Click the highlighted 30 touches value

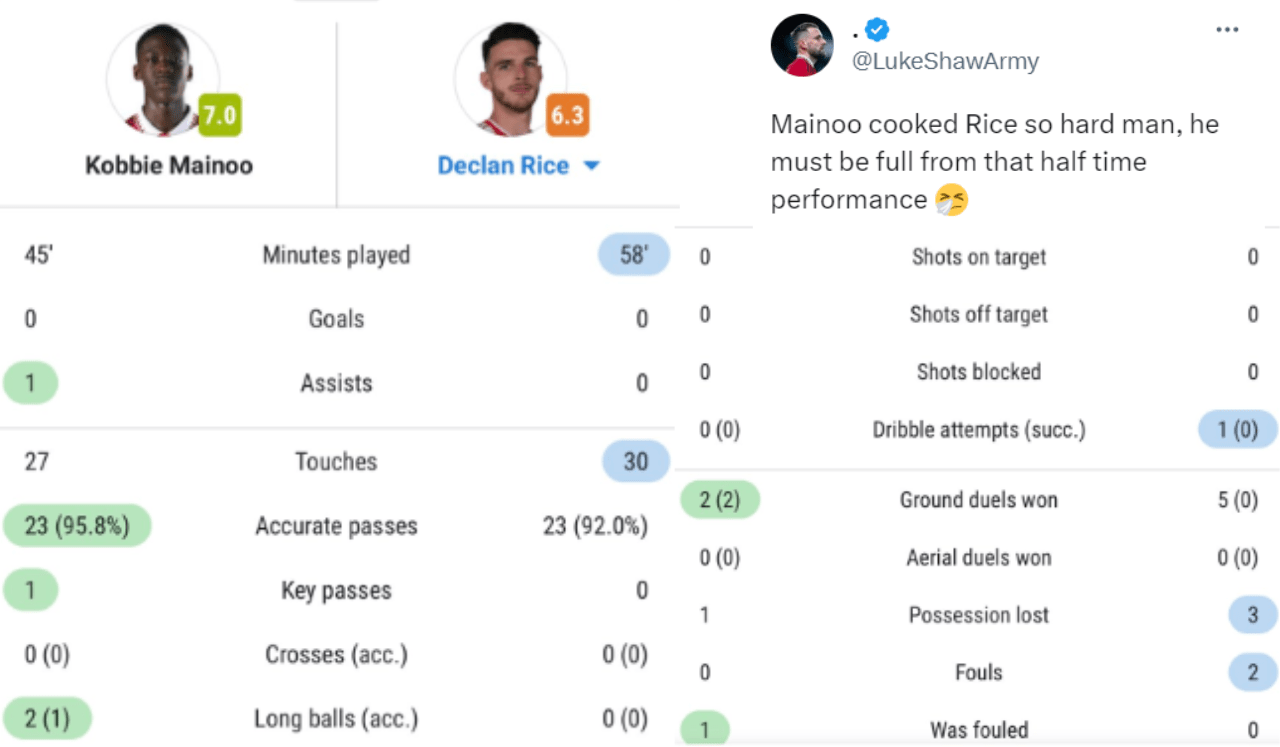(636, 462)
